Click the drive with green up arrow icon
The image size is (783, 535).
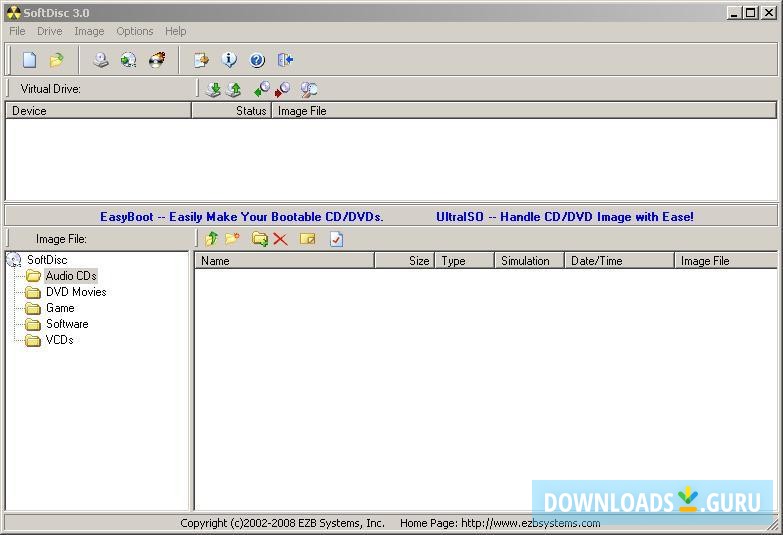pyautogui.click(x=234, y=89)
